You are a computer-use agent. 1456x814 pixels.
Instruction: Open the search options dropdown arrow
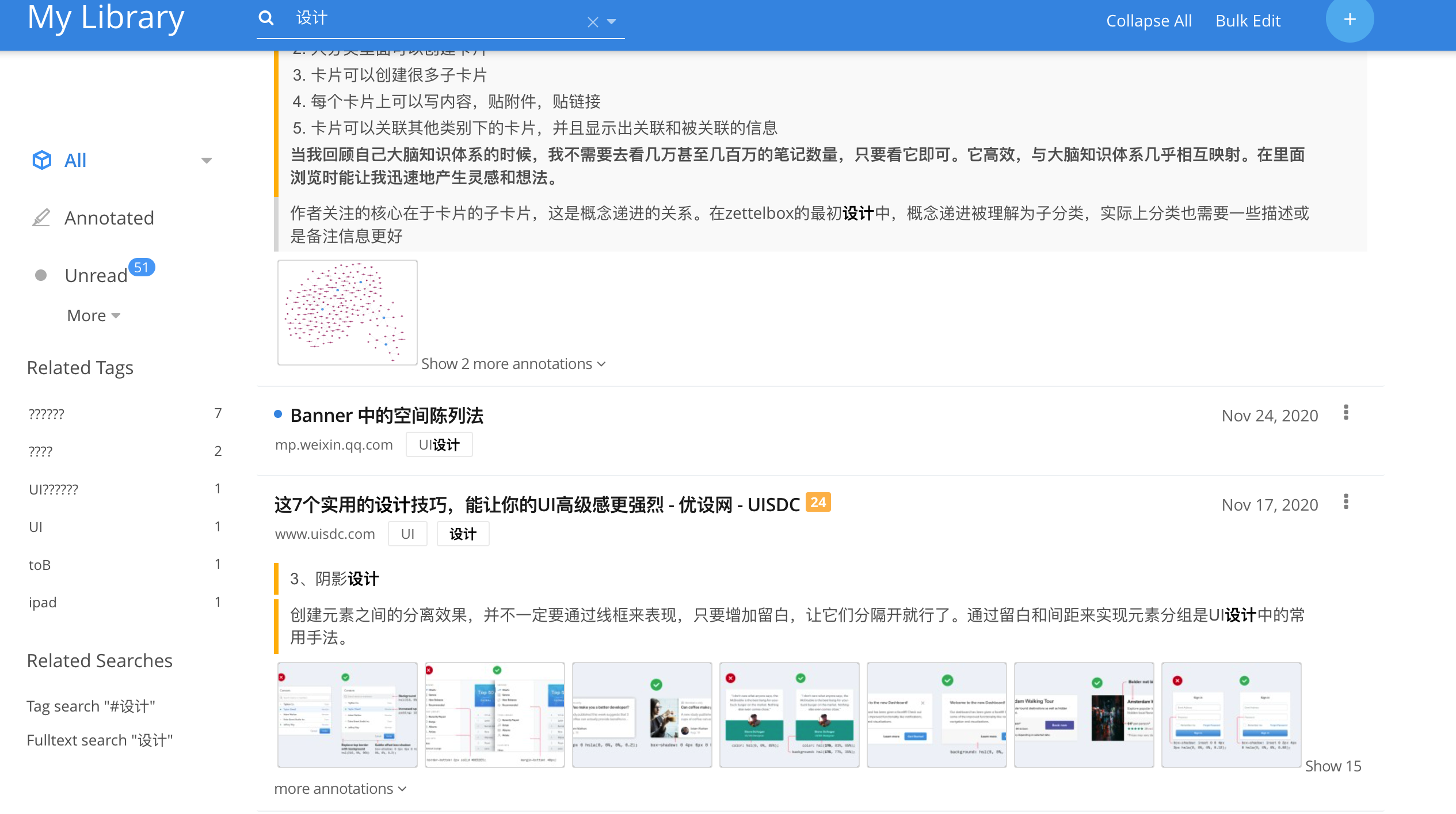point(612,22)
